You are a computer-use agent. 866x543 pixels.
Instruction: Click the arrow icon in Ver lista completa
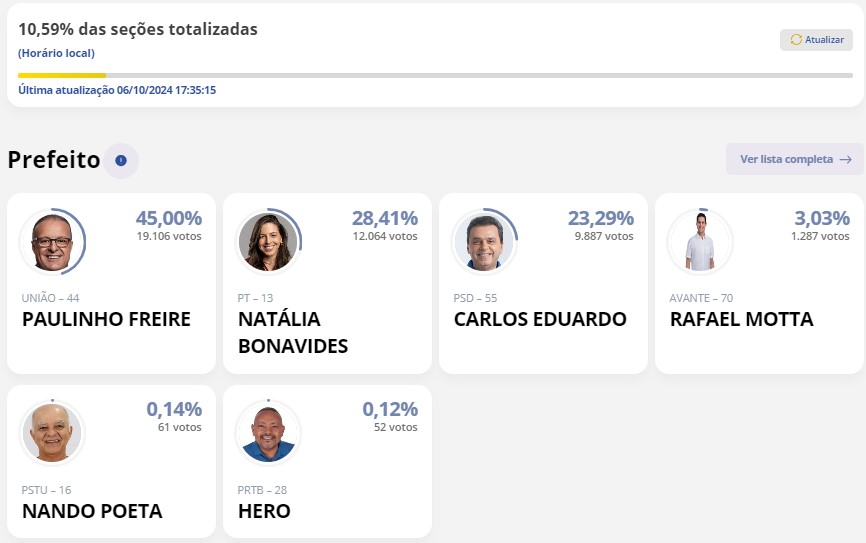tap(846, 159)
